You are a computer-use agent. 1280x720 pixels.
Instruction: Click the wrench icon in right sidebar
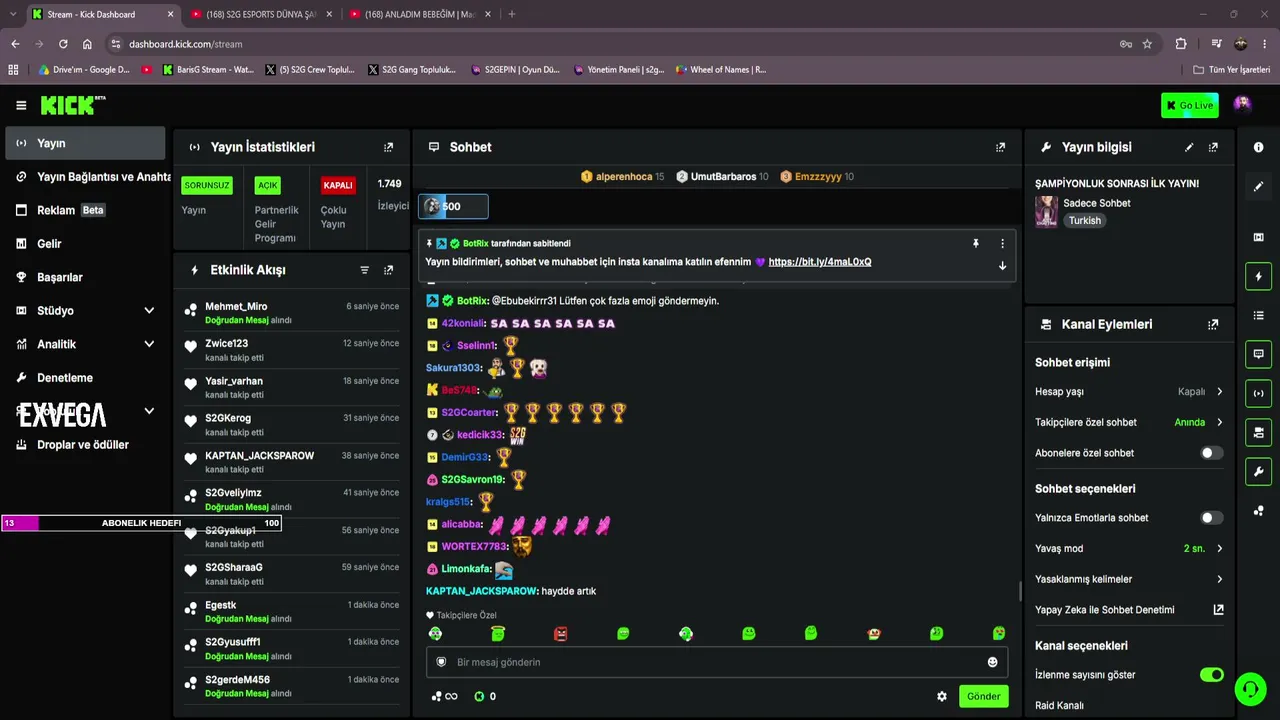[1258, 471]
